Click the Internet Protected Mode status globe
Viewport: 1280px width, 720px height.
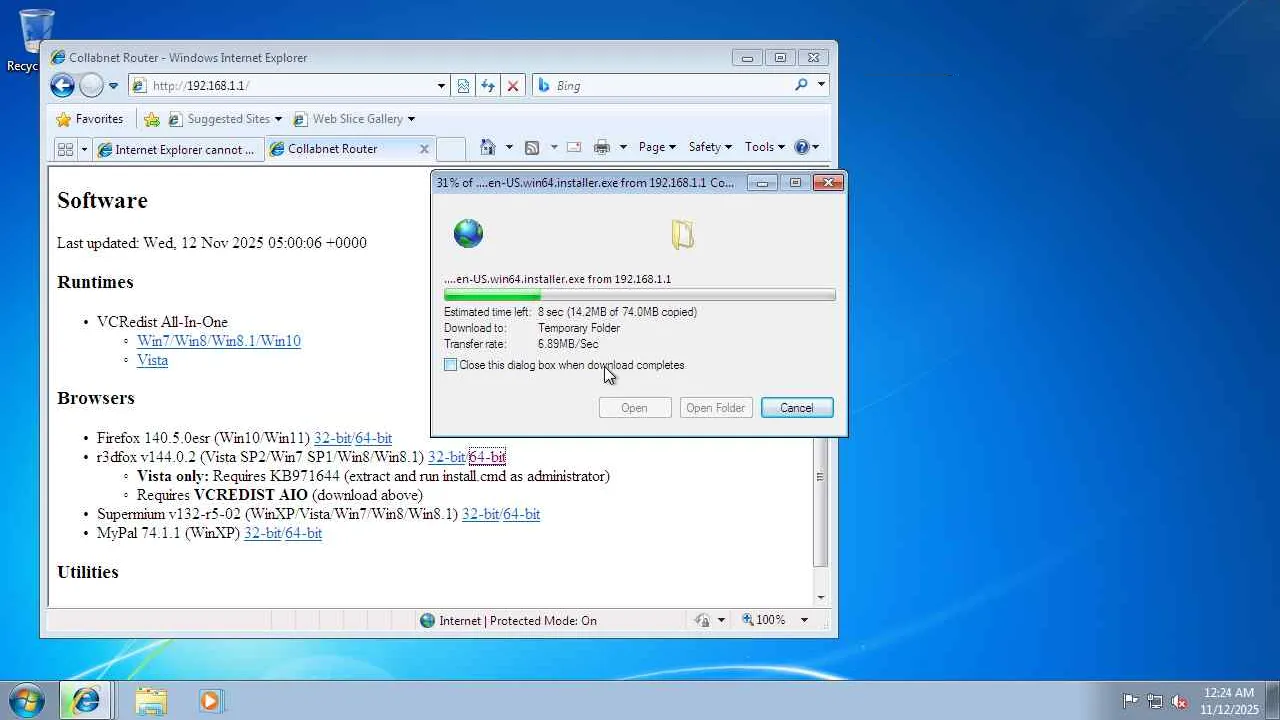(428, 621)
